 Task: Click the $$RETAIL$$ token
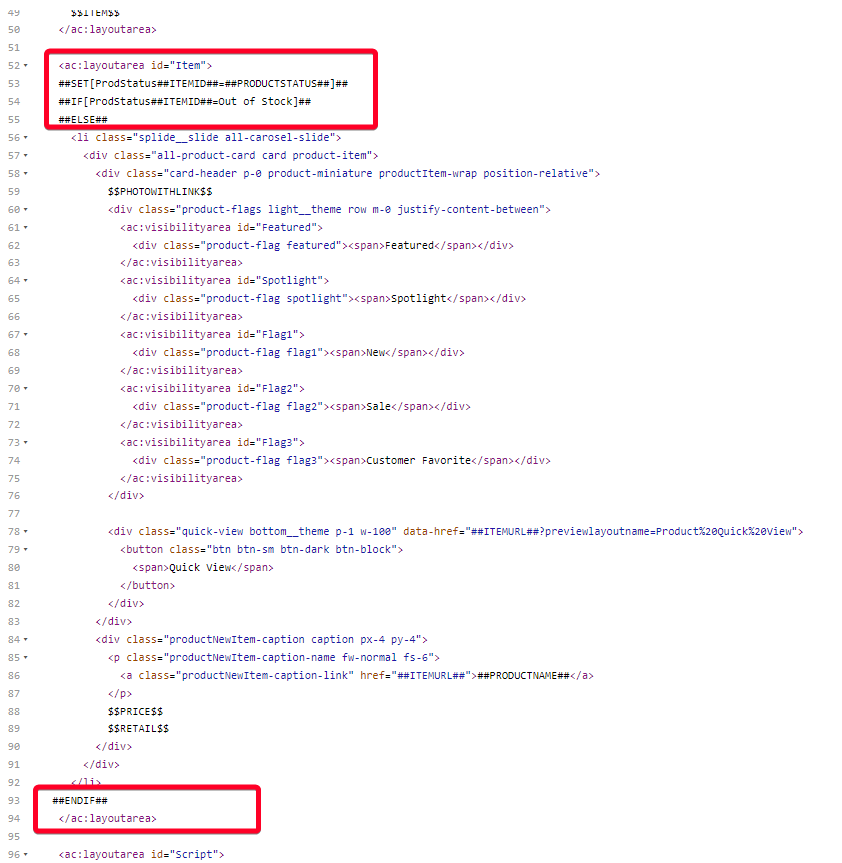(138, 728)
